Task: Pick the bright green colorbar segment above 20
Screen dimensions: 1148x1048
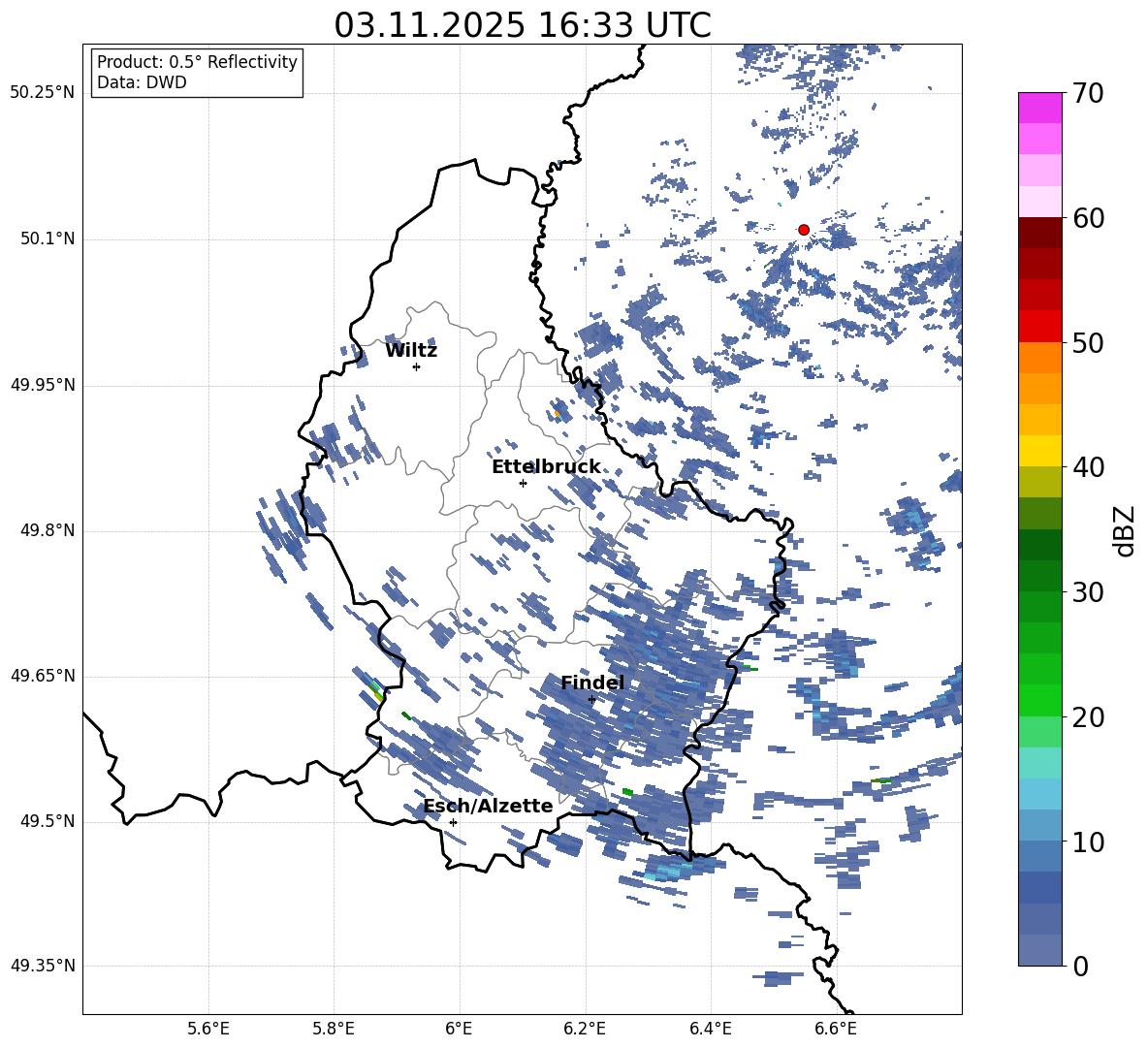Action: point(1039,700)
